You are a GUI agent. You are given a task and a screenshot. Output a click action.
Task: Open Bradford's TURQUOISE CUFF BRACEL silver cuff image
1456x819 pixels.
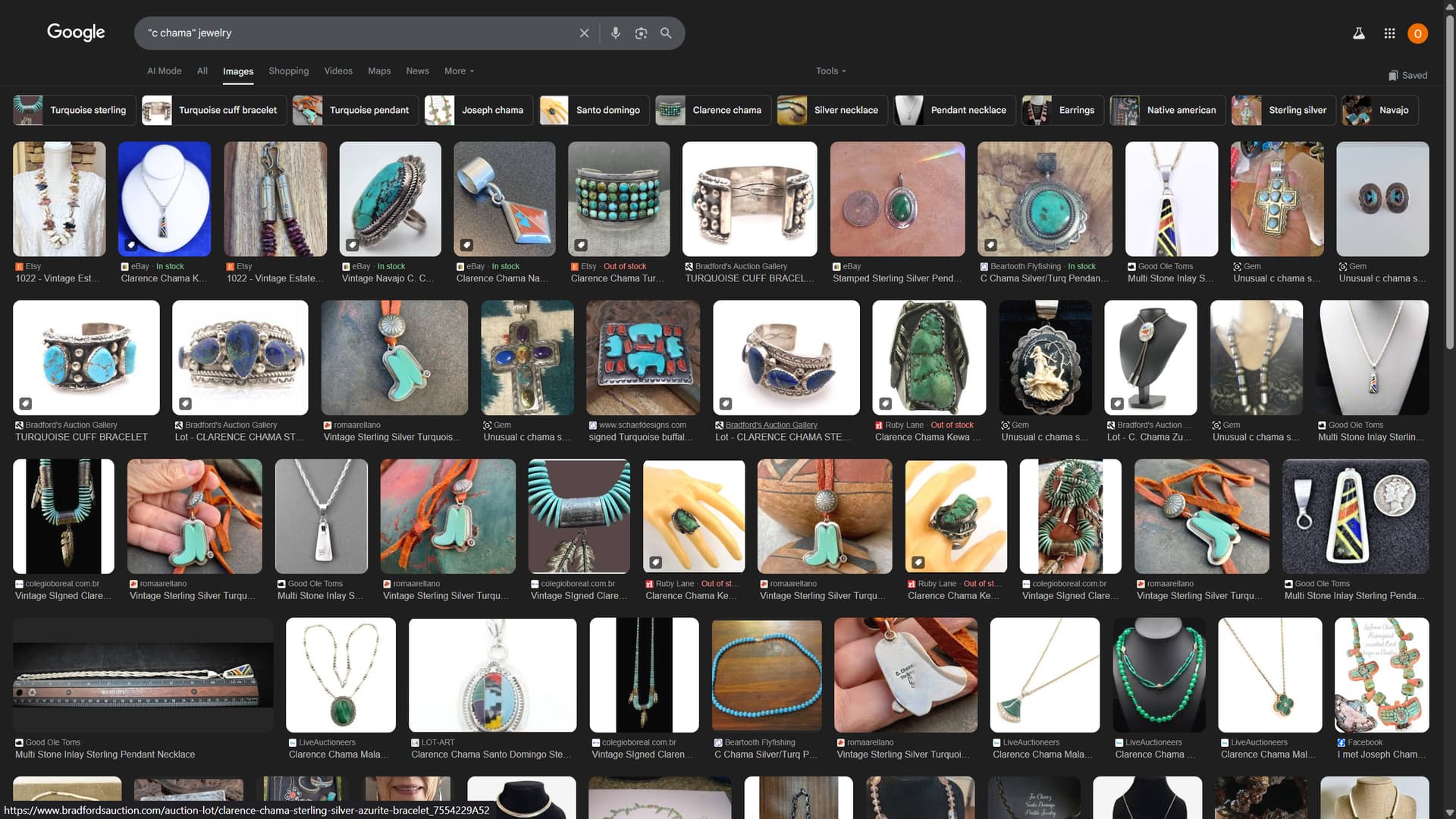coord(749,199)
